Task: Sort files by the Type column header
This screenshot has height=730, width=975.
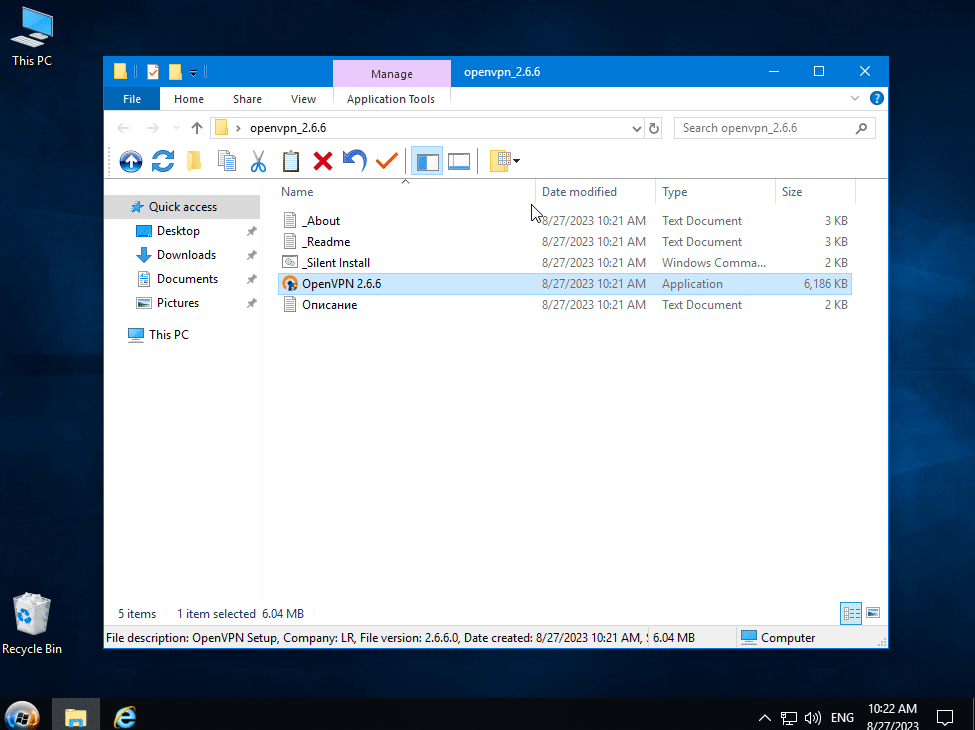Action: [715, 192]
